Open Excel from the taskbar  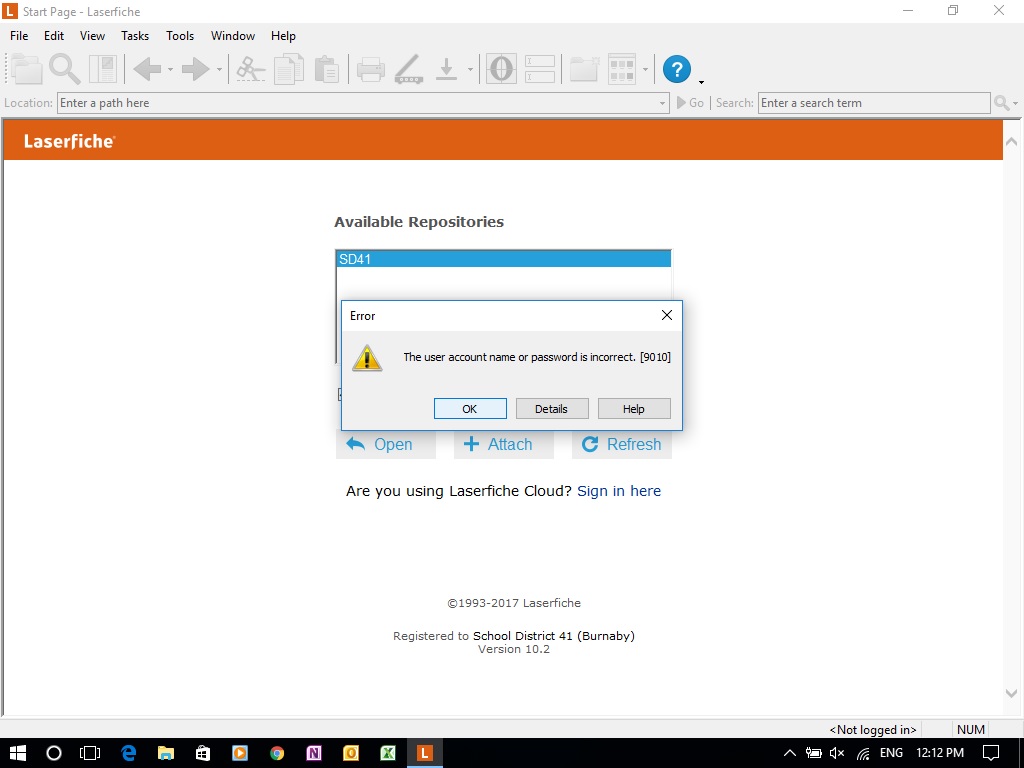(388, 753)
